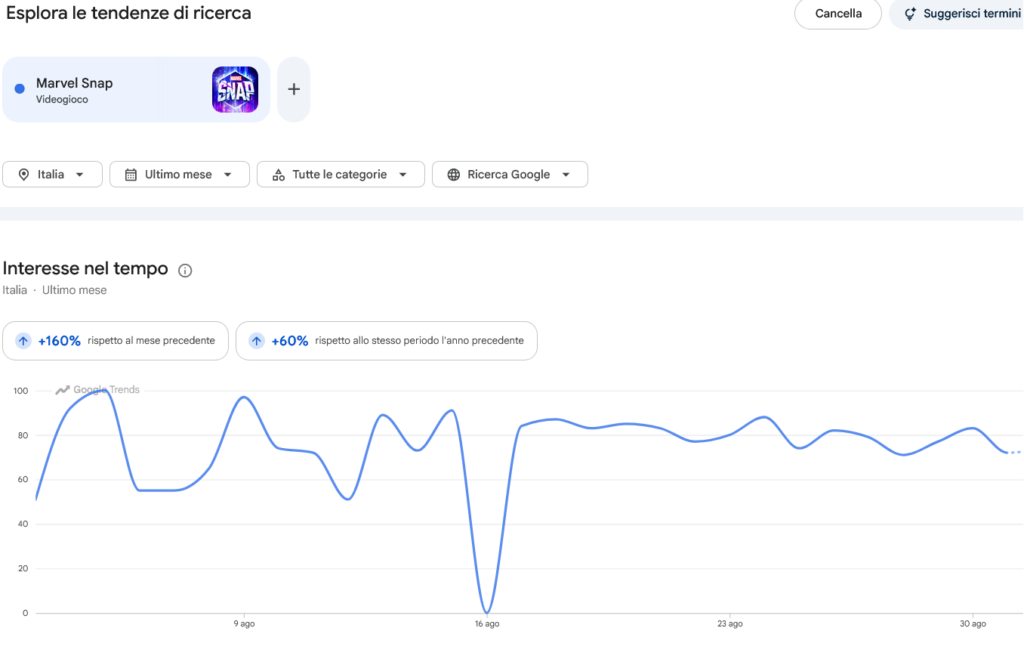Click the chart's lowest dip at 16 ago
The width and height of the screenshot is (1024, 665).
click(487, 611)
